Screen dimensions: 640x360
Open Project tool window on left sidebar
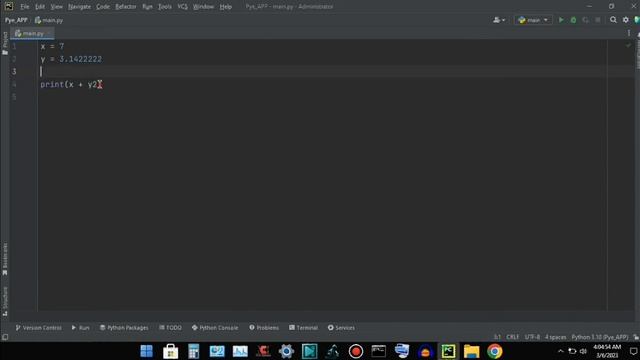point(5,43)
